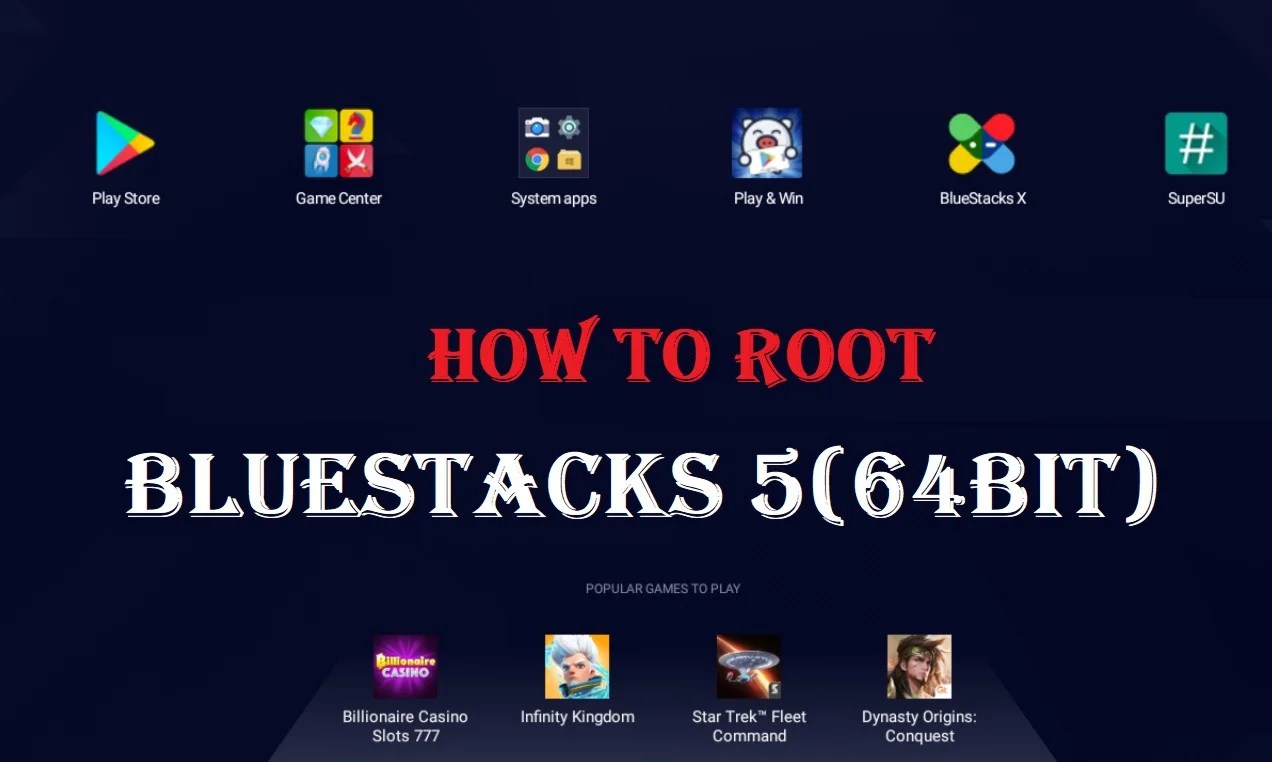Open the Camera inside System apps
Image resolution: width=1272 pixels, height=762 pixels.
point(537,126)
